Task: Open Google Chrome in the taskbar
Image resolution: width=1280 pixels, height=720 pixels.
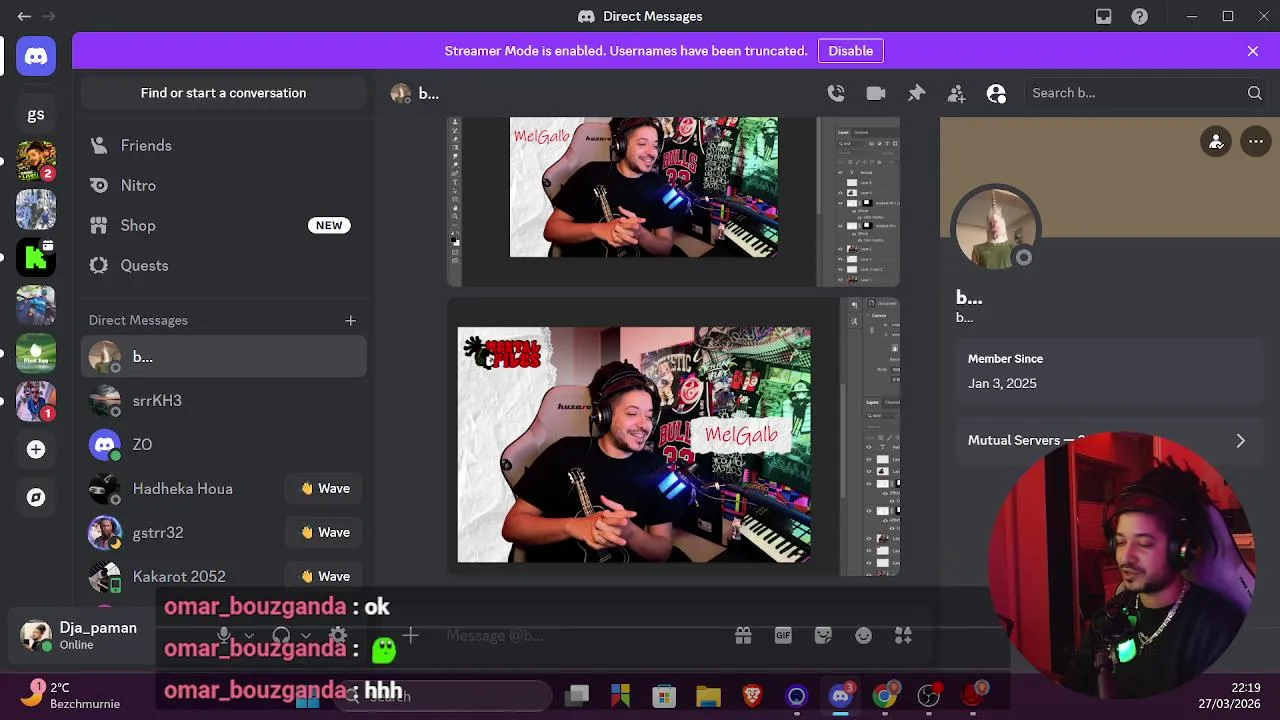Action: tap(884, 696)
